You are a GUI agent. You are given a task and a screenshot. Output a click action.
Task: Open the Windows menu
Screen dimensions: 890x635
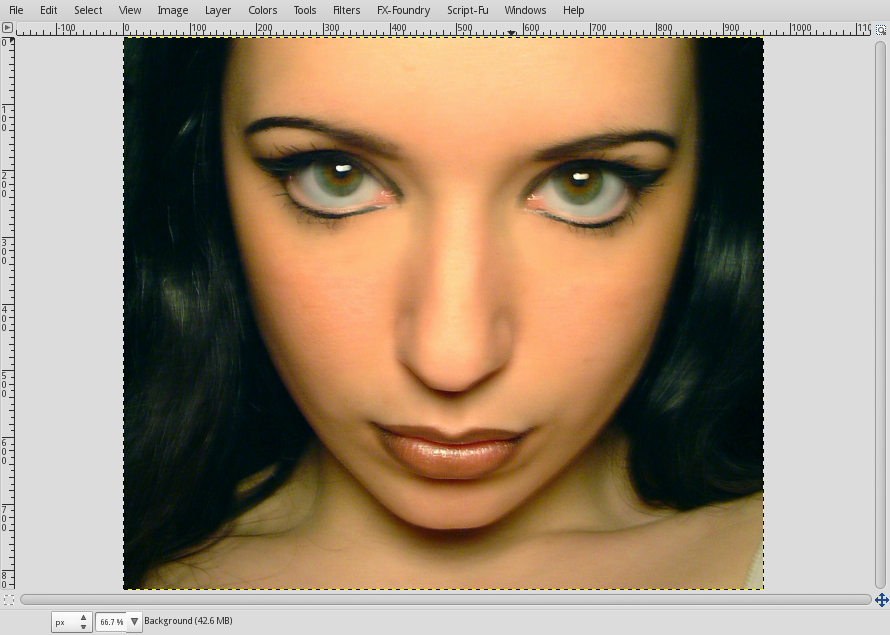524,10
